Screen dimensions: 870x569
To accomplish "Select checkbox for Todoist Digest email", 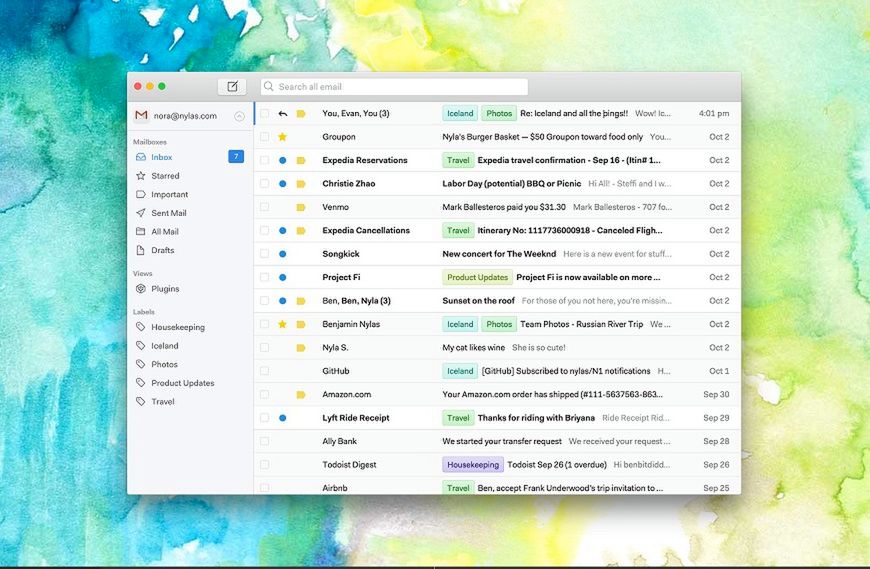I will click(265, 465).
